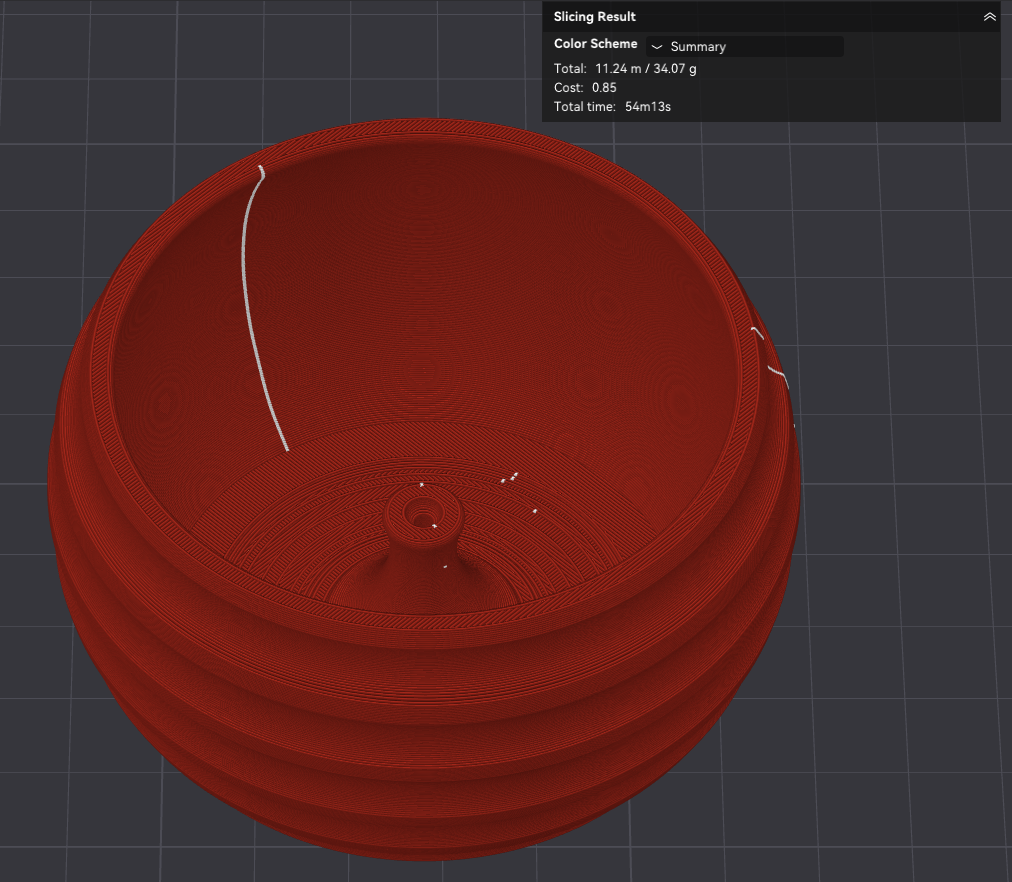
Task: Click the two small white dots near spout
Action: [x=509, y=478]
